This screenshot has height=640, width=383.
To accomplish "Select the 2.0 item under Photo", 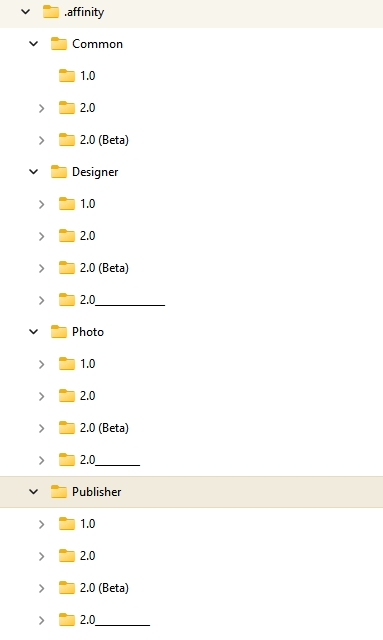I will pos(87,396).
